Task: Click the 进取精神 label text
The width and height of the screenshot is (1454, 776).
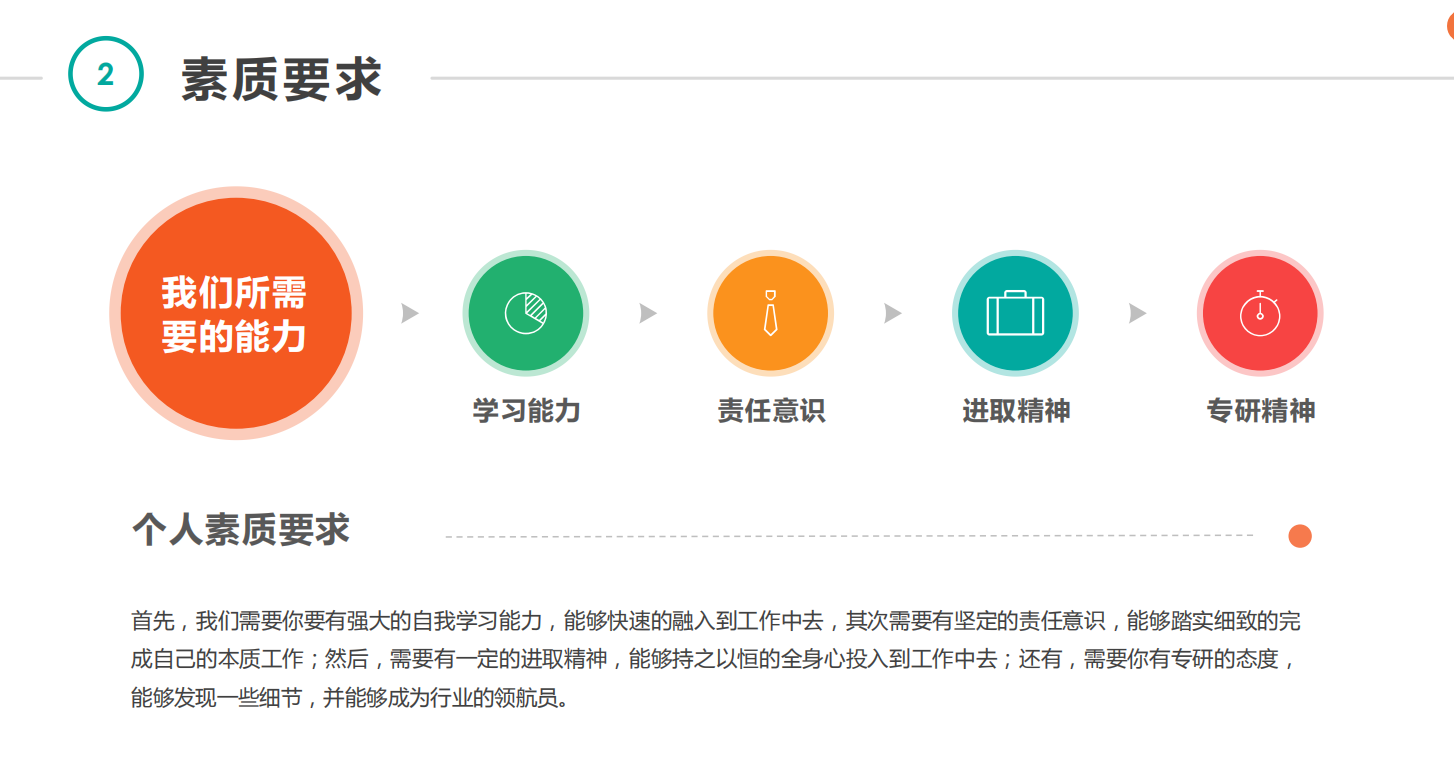Action: [x=1016, y=411]
